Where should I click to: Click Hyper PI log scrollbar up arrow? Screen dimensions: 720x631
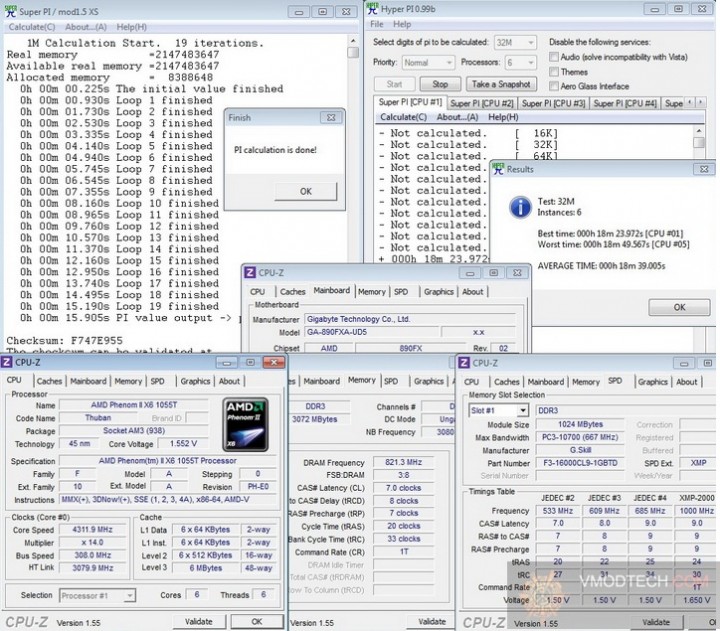698,131
